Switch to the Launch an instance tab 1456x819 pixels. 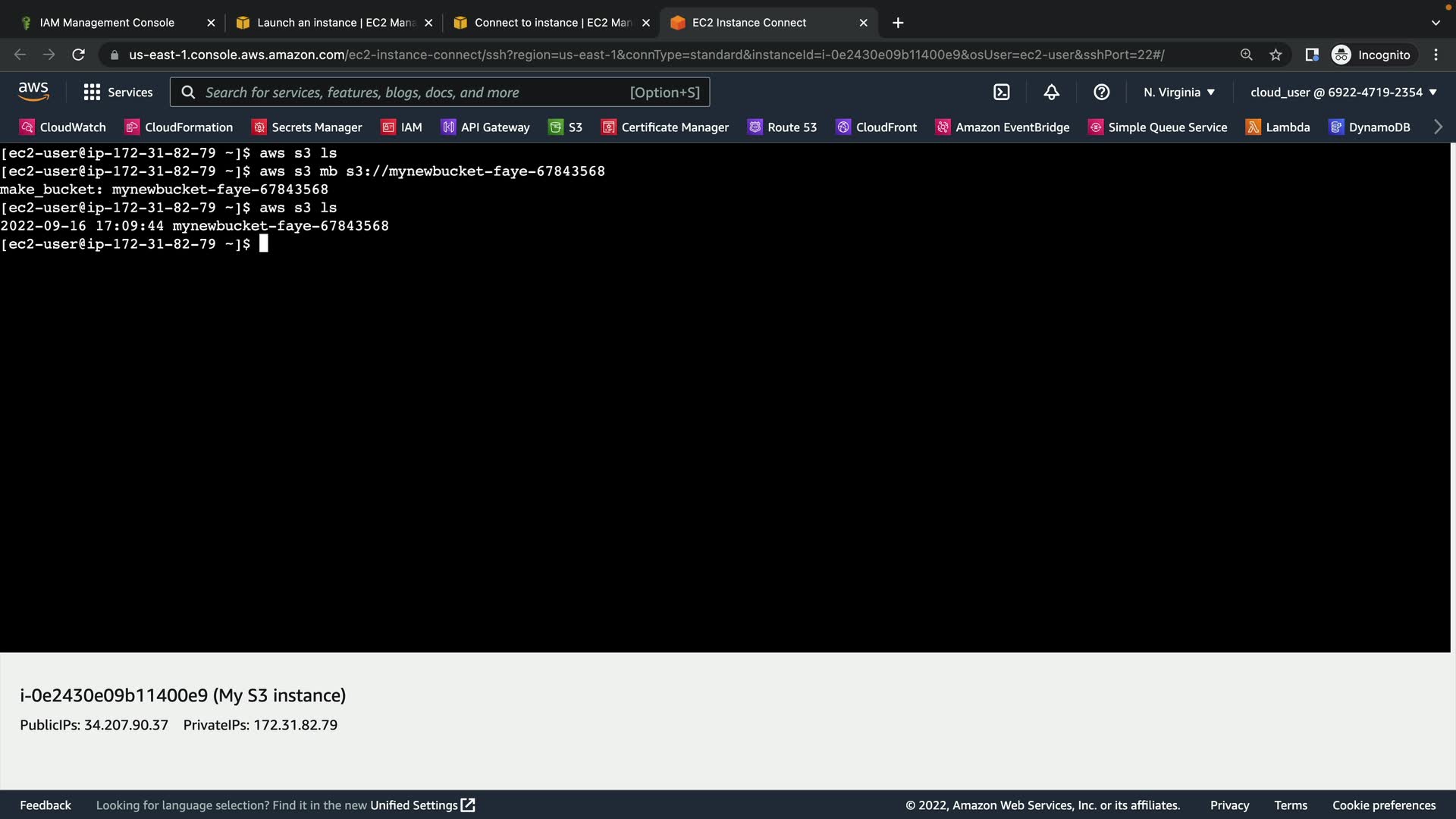tap(334, 23)
